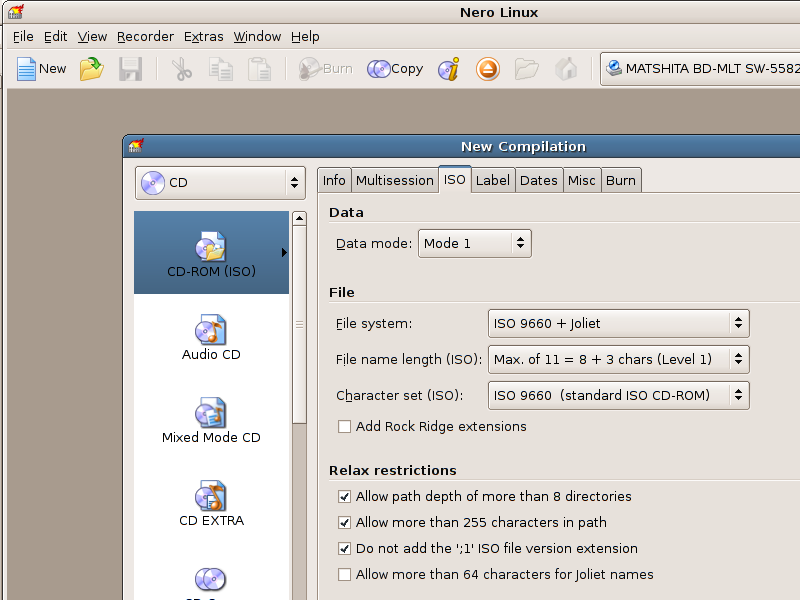Open the Recorder menu
Screen dimensions: 800x600
pos(145,37)
